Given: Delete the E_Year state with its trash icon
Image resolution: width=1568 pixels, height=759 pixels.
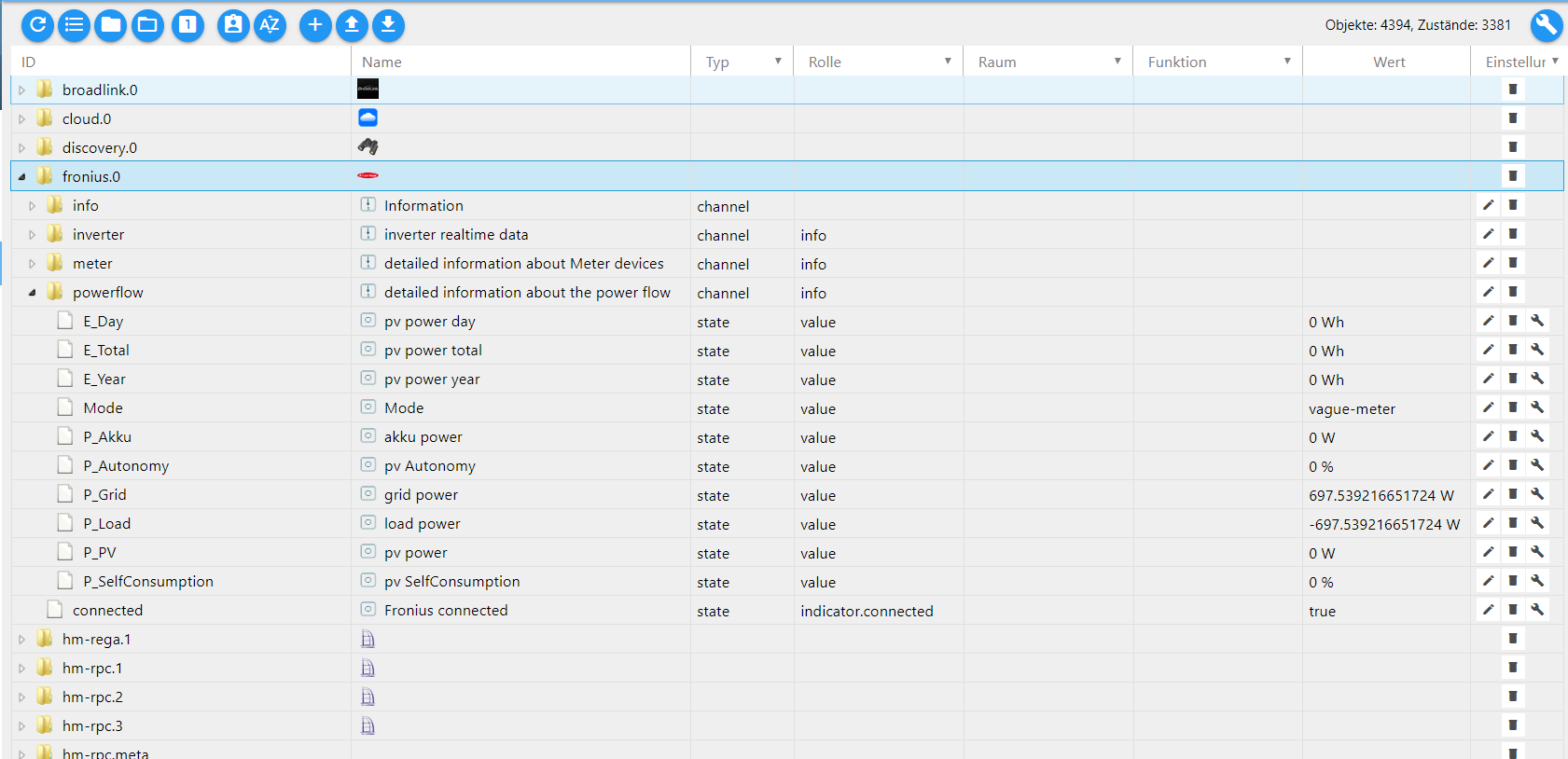Looking at the screenshot, I should pyautogui.click(x=1513, y=379).
